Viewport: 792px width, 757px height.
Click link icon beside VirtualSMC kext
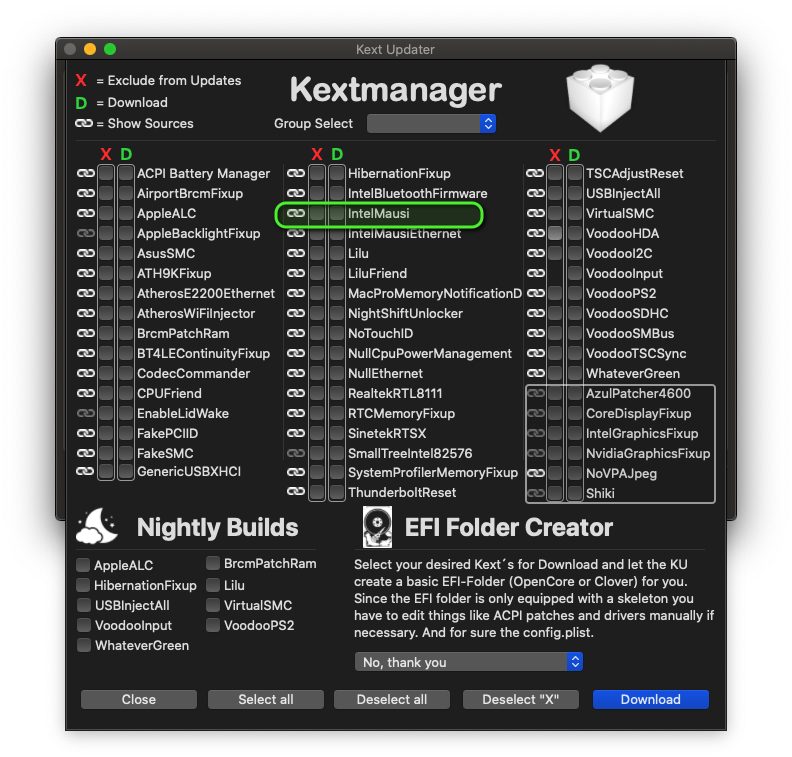point(535,213)
